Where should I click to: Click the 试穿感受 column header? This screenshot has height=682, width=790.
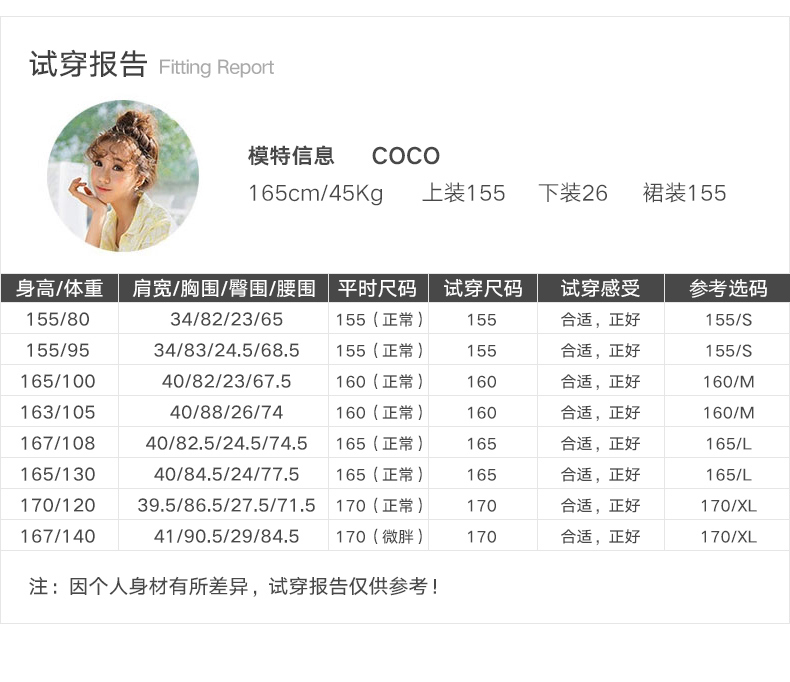coord(601,288)
